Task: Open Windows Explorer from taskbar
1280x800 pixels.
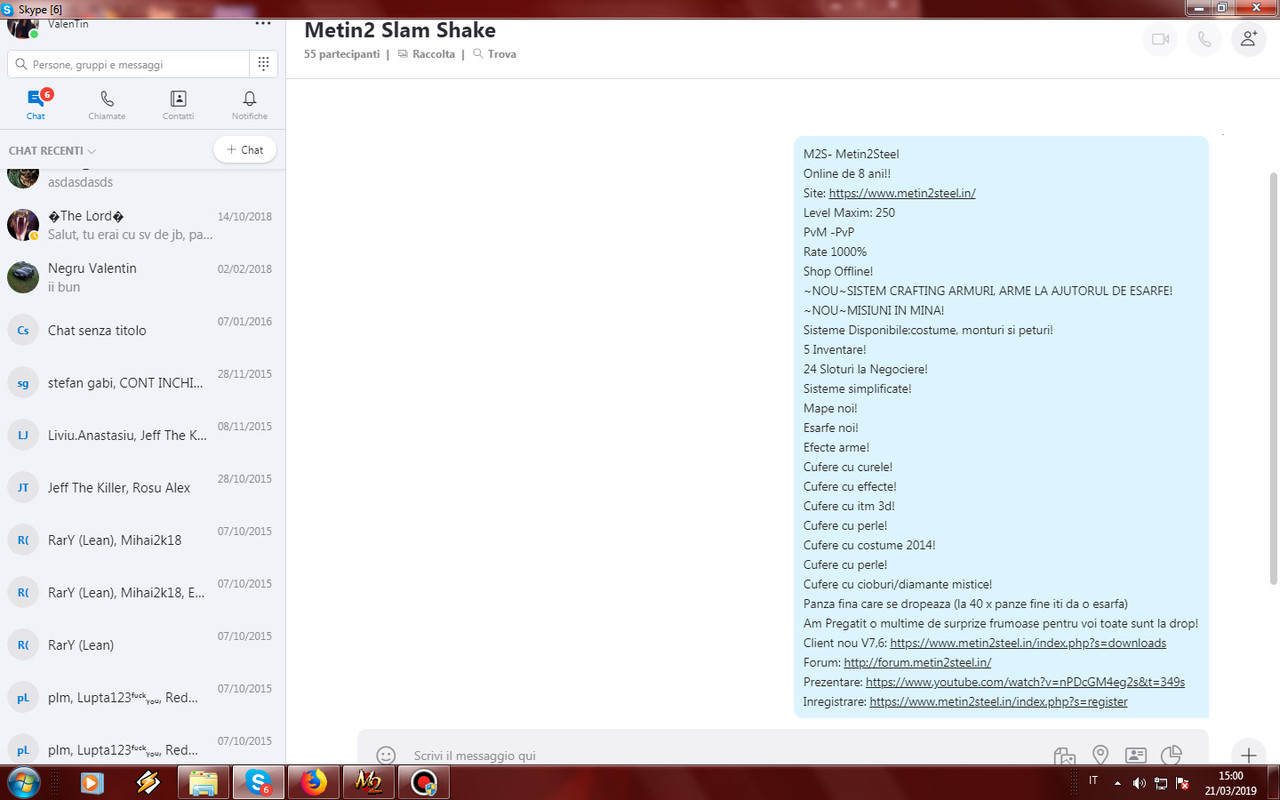Action: click(x=203, y=782)
